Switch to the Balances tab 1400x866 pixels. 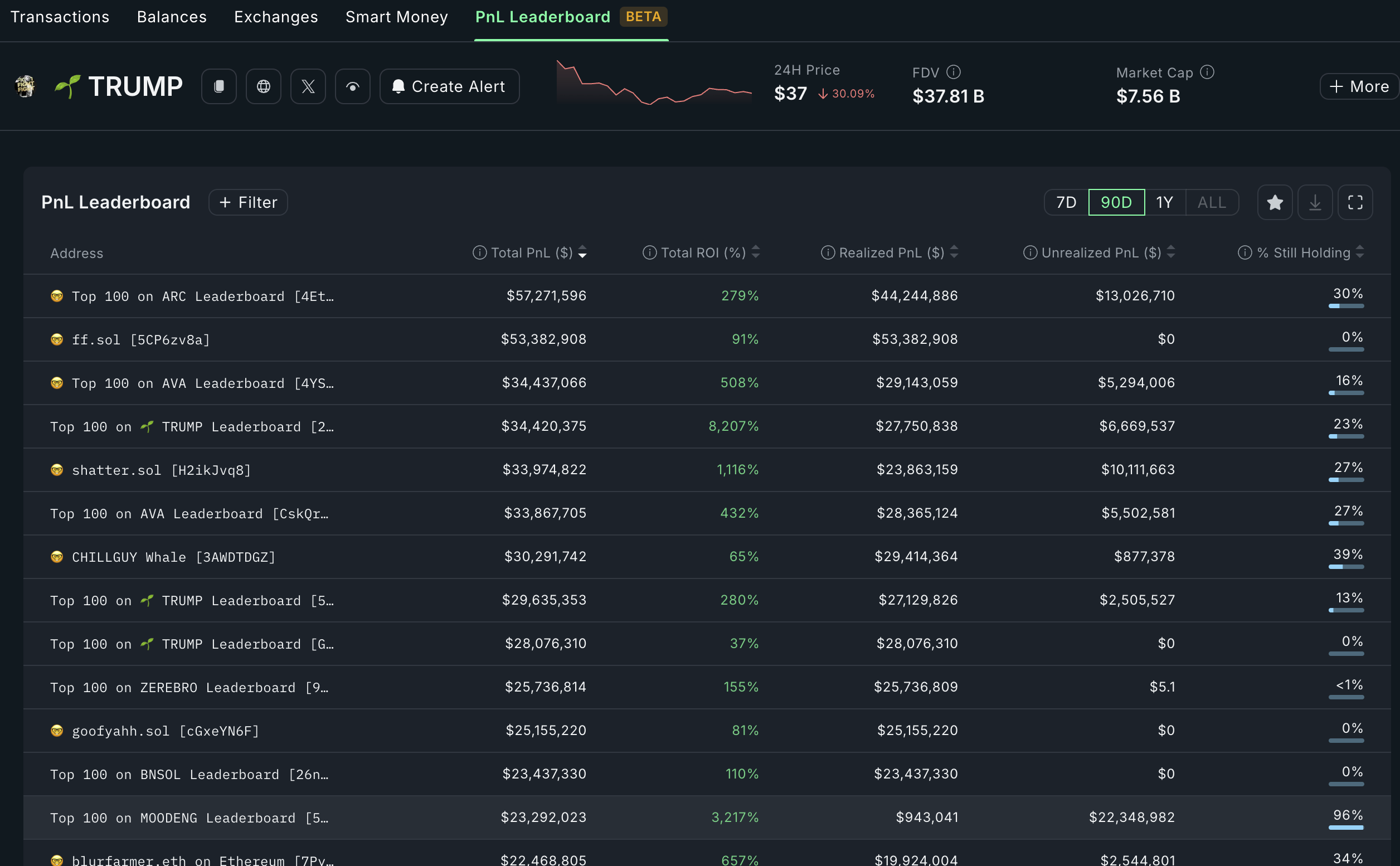(172, 17)
